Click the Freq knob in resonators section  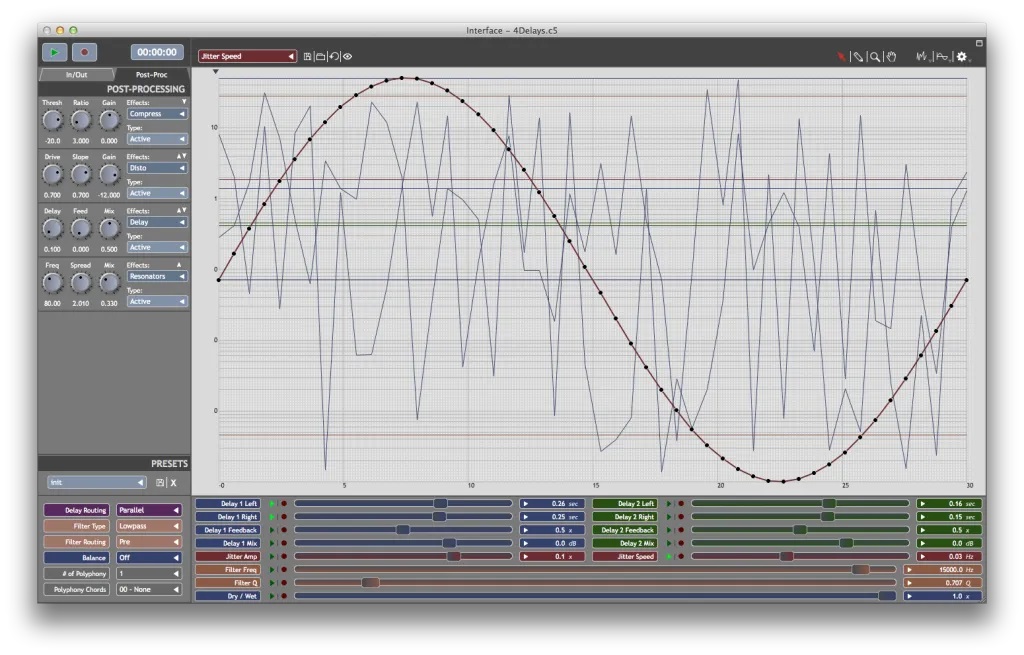tap(52, 283)
